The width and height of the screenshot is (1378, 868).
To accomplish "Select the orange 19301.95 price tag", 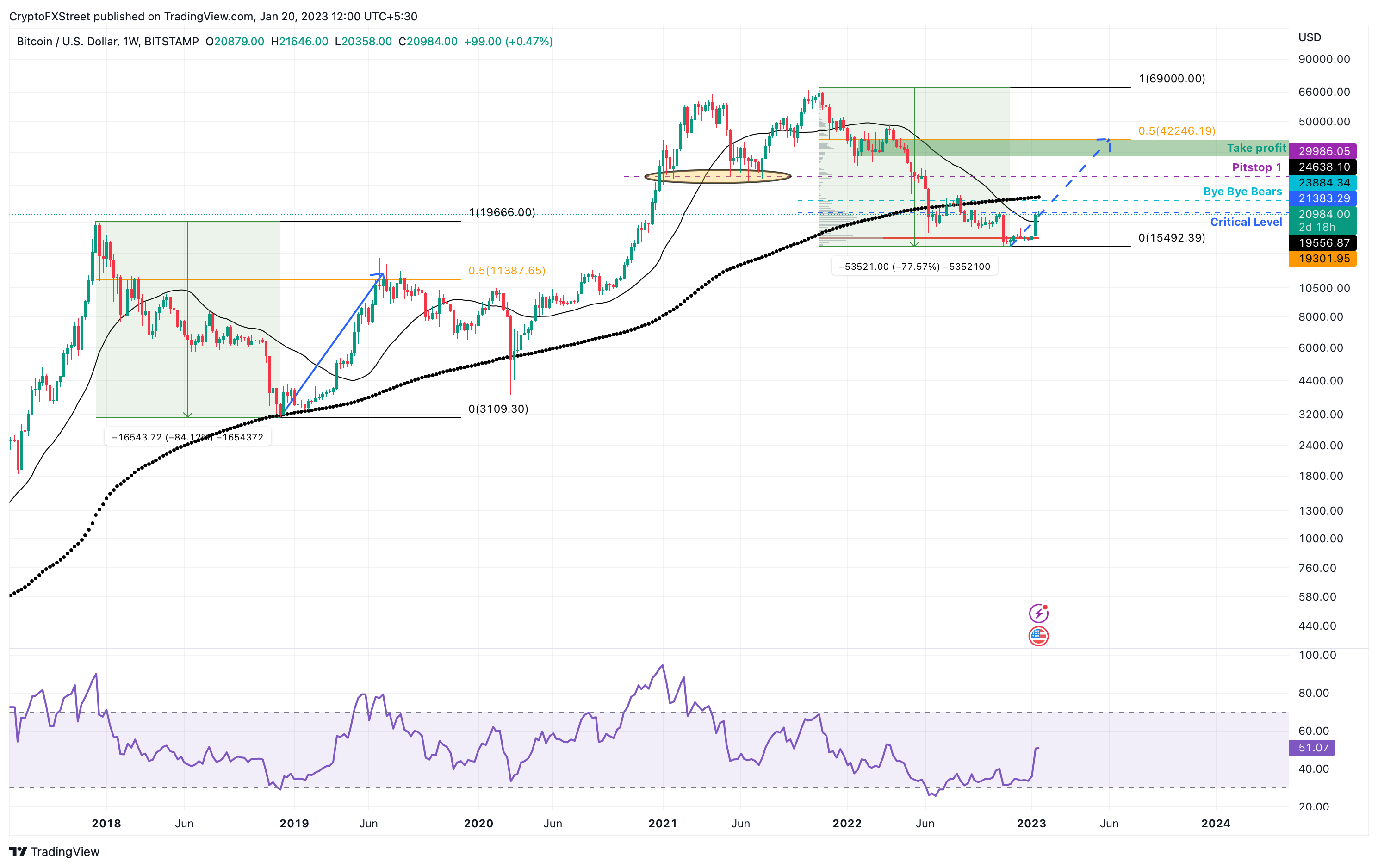I will point(1324,259).
